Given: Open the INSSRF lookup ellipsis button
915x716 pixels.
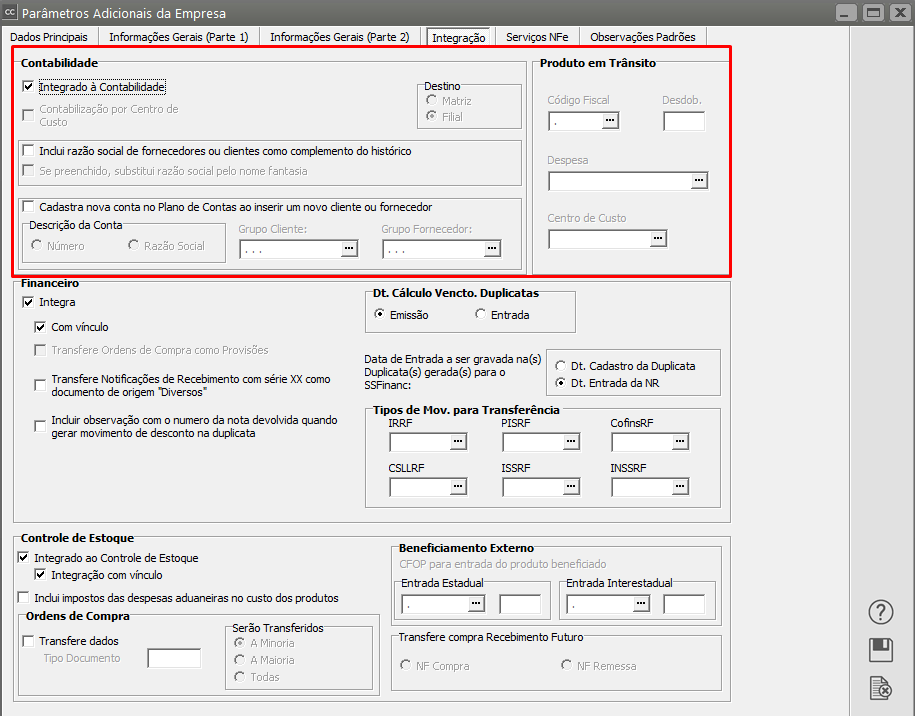Looking at the screenshot, I should pos(680,487).
